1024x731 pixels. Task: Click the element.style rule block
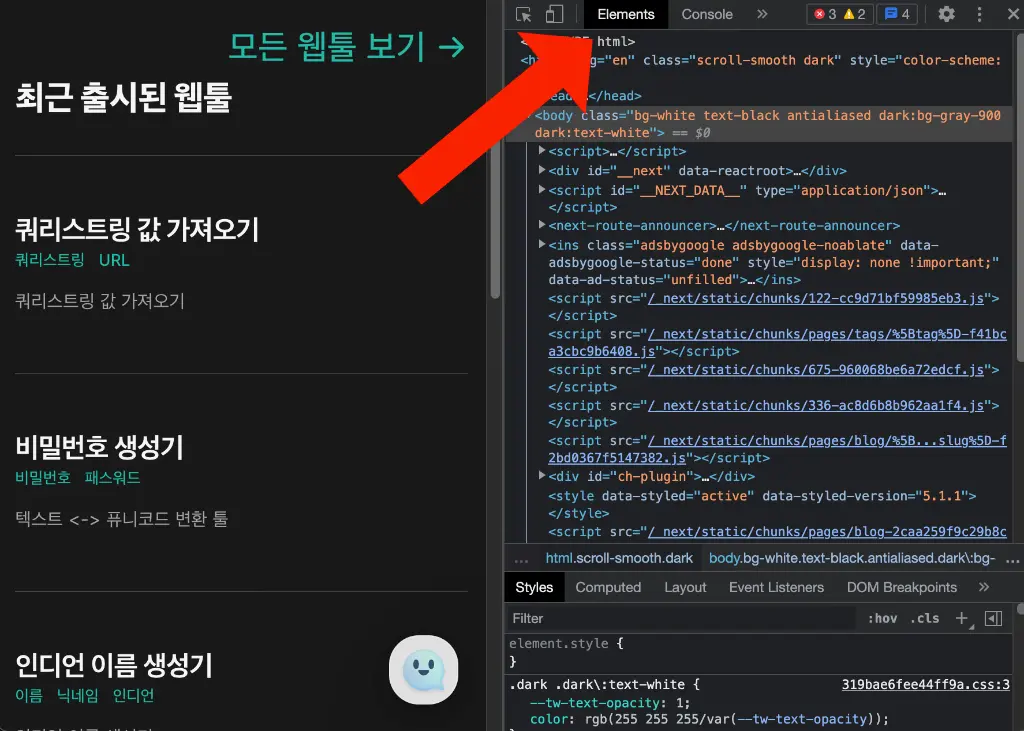(760, 653)
